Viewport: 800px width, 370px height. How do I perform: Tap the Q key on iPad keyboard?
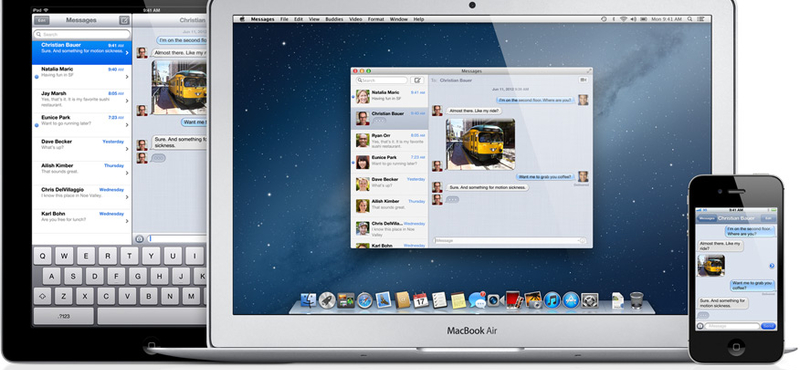[x=43, y=256]
